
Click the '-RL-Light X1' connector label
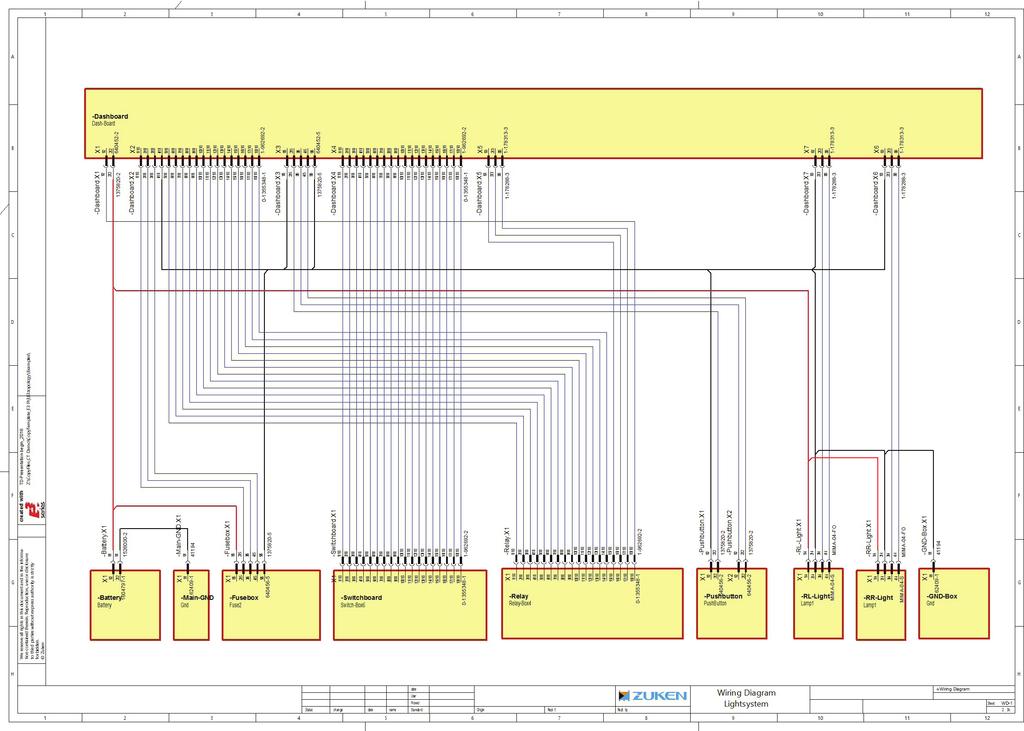click(799, 537)
